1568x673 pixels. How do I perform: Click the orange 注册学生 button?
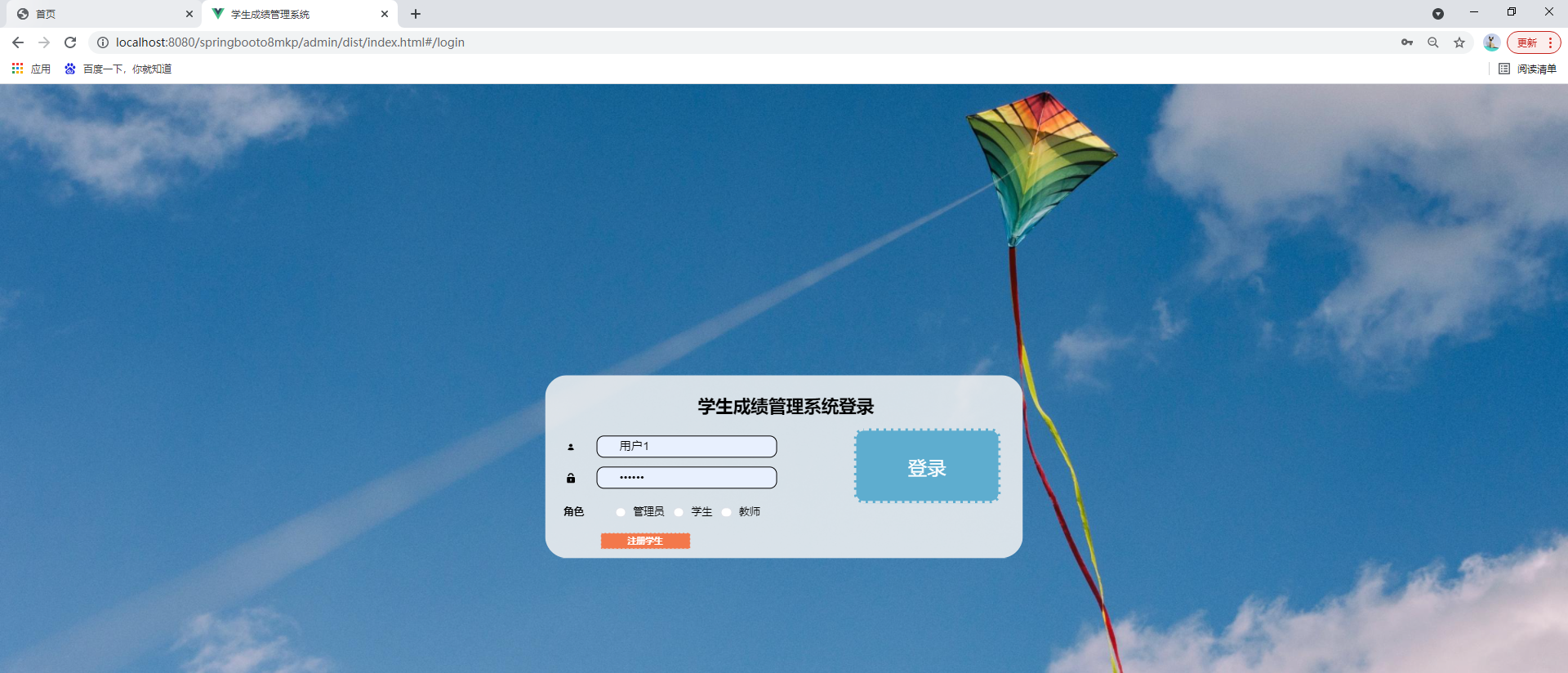pos(645,541)
